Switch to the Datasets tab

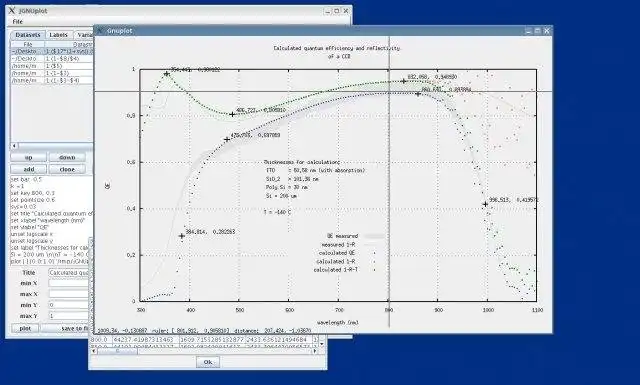click(27, 35)
